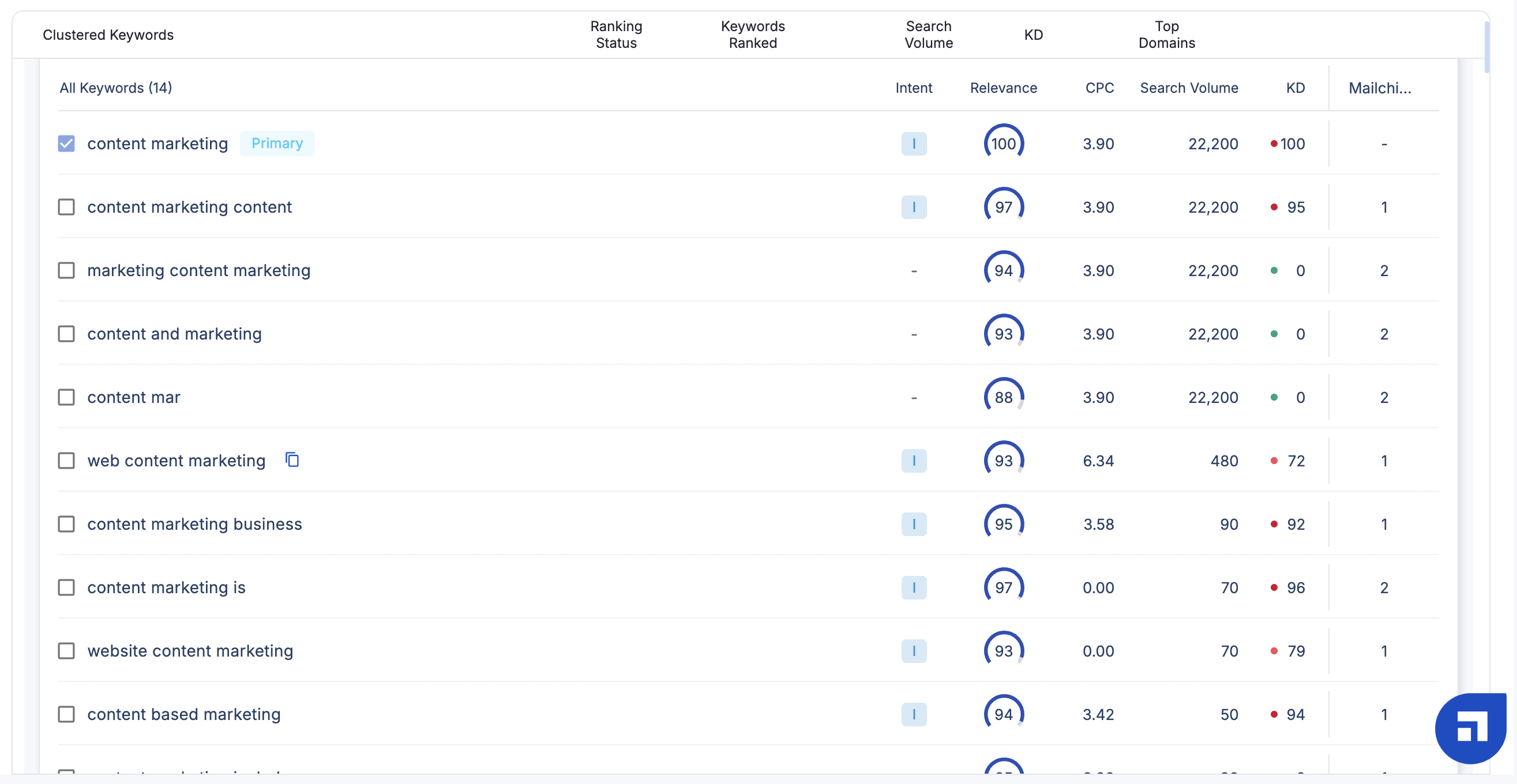This screenshot has height=784, width=1517.
Task: Click intent badge for 'content marketing is'
Action: point(914,588)
